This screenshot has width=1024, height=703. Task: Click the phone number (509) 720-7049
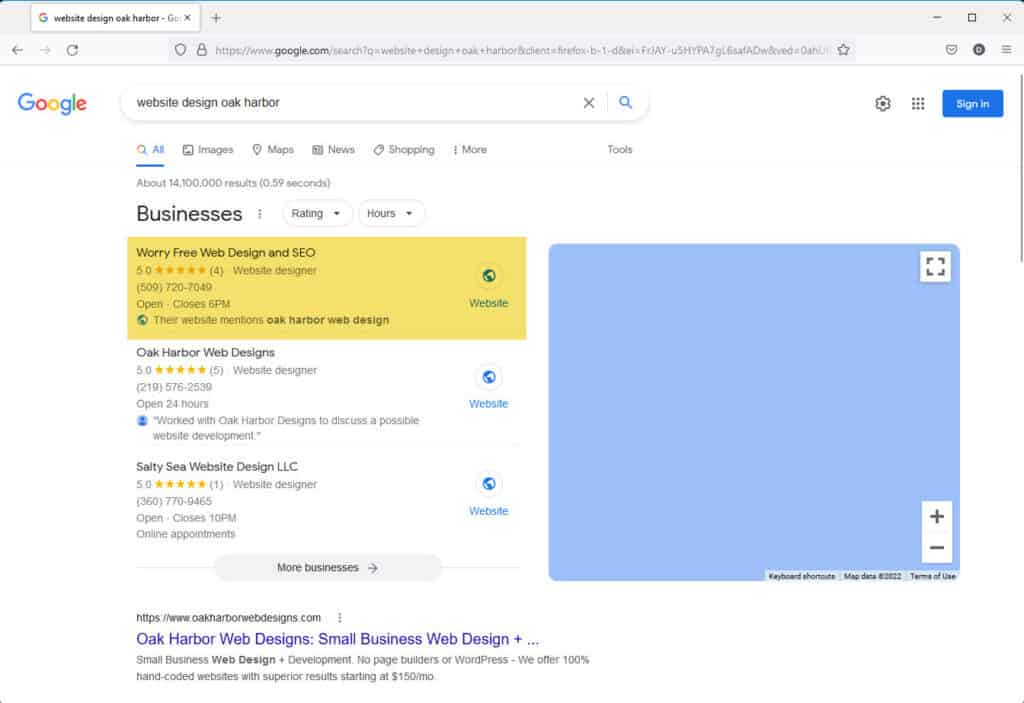coord(174,287)
